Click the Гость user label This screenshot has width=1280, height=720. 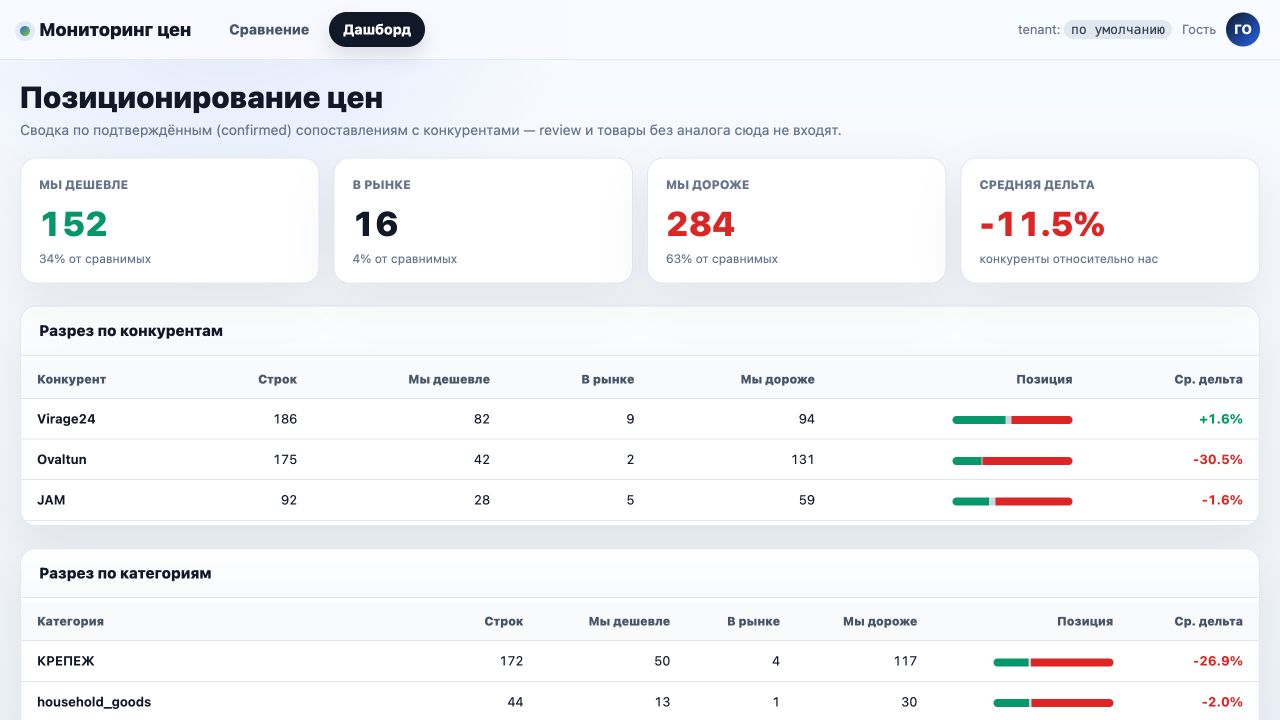1199,30
